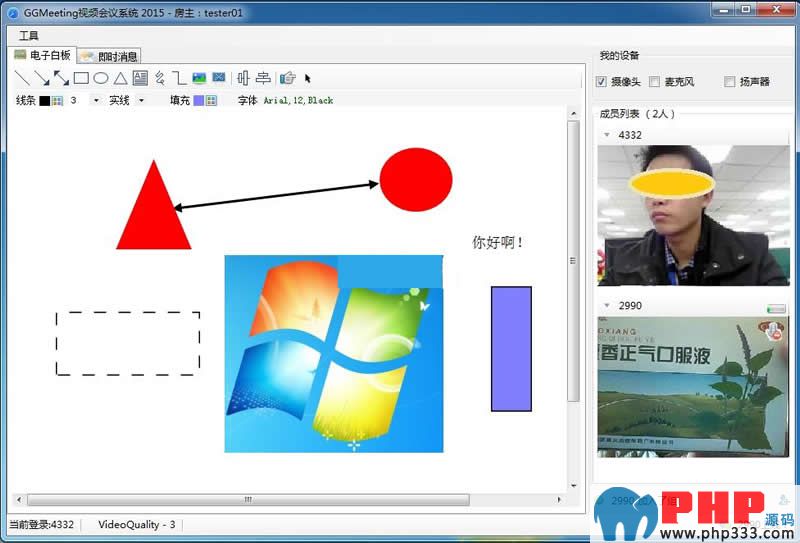The height and width of the screenshot is (543, 800).
Task: Click the insert image tool
Action: [x=199, y=78]
